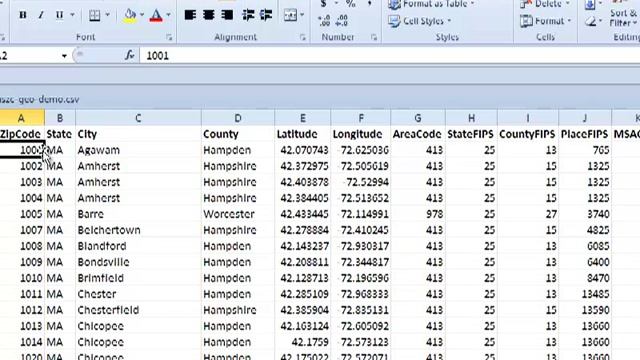Select the City header cell

point(138,134)
